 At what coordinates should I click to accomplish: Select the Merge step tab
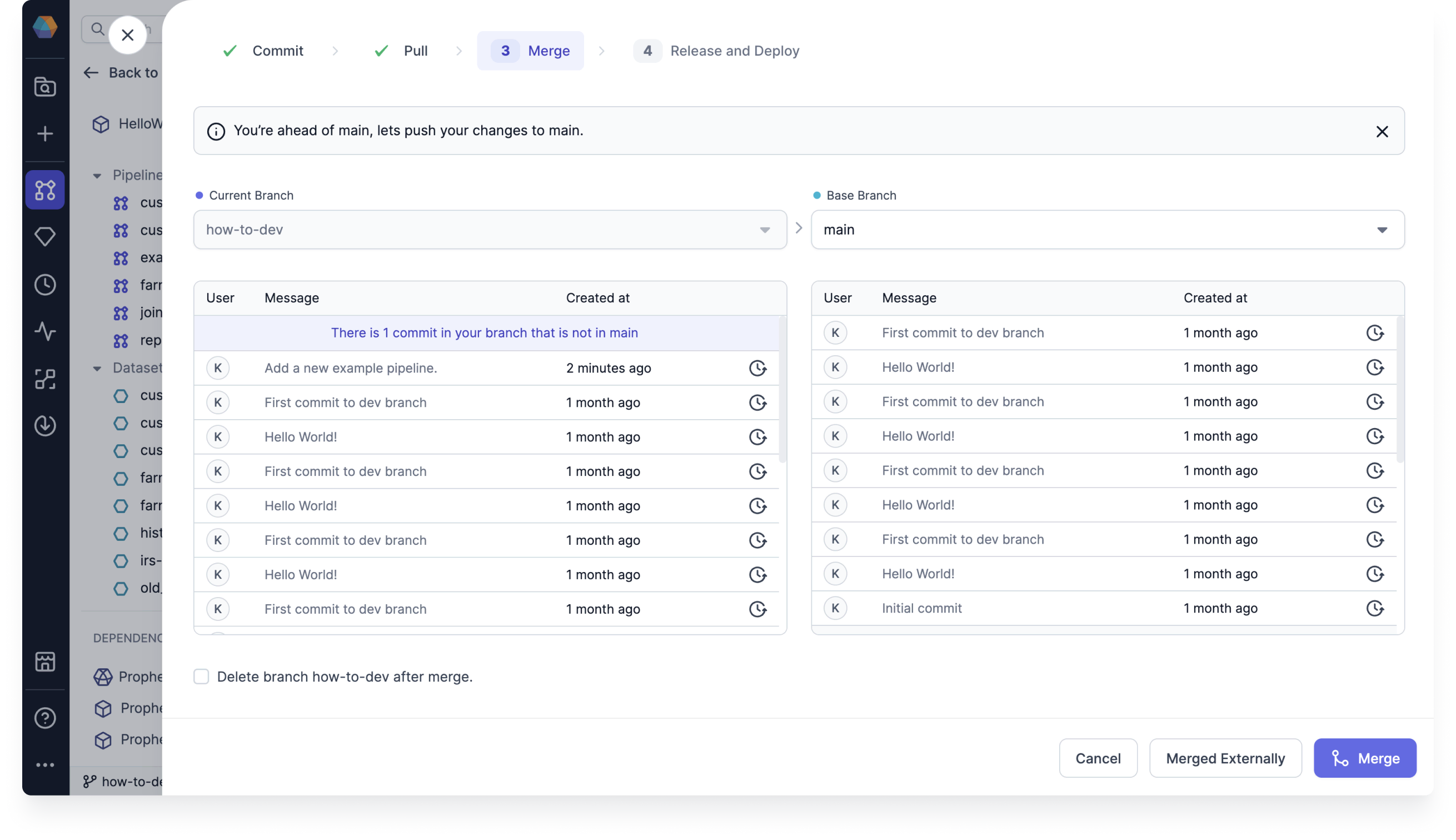(530, 50)
